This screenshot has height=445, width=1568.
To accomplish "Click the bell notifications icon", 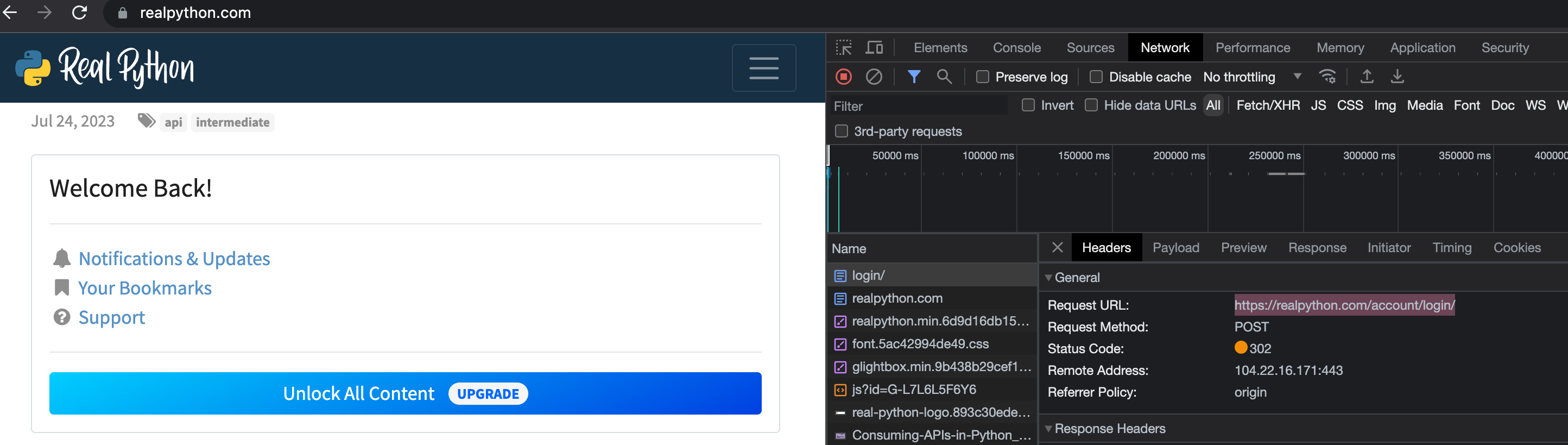I will [61, 258].
